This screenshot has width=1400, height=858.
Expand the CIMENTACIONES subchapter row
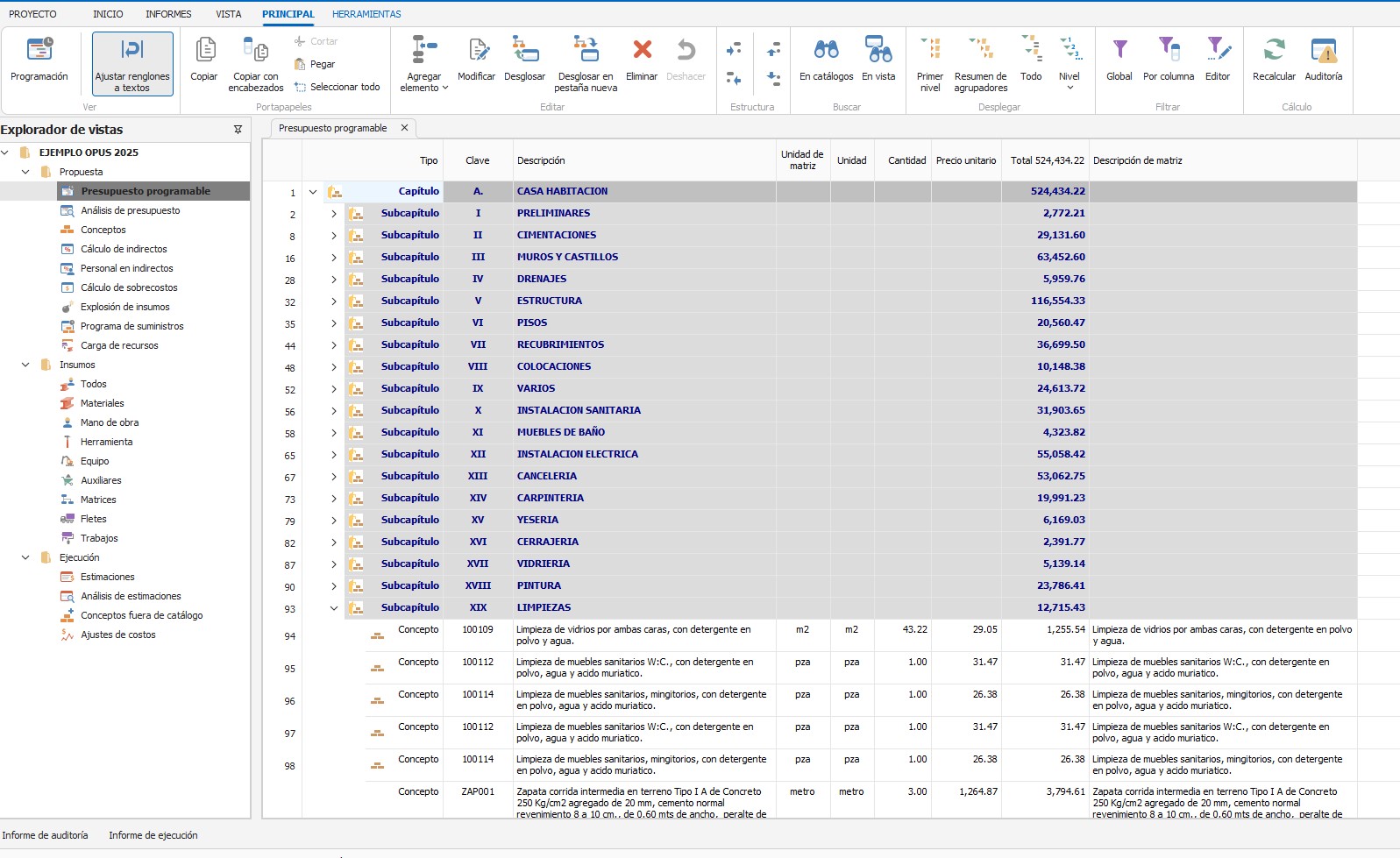click(x=334, y=235)
